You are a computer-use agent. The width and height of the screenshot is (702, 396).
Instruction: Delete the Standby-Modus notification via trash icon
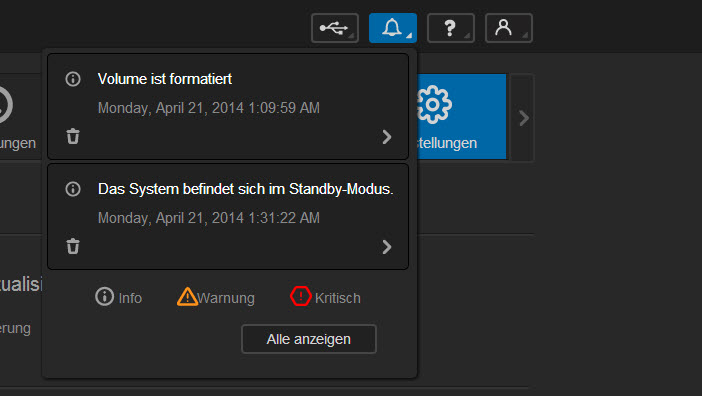tap(73, 247)
